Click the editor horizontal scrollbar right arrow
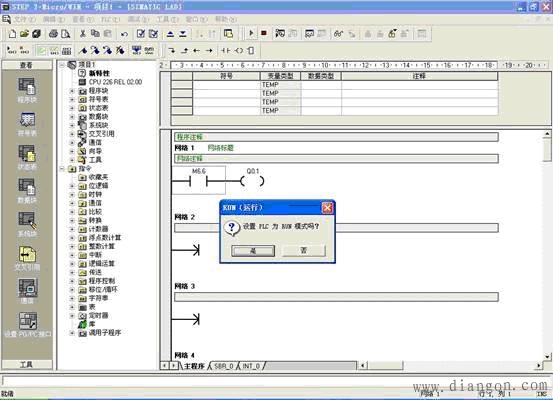Viewport: 553px width, 400px height. 539,366
